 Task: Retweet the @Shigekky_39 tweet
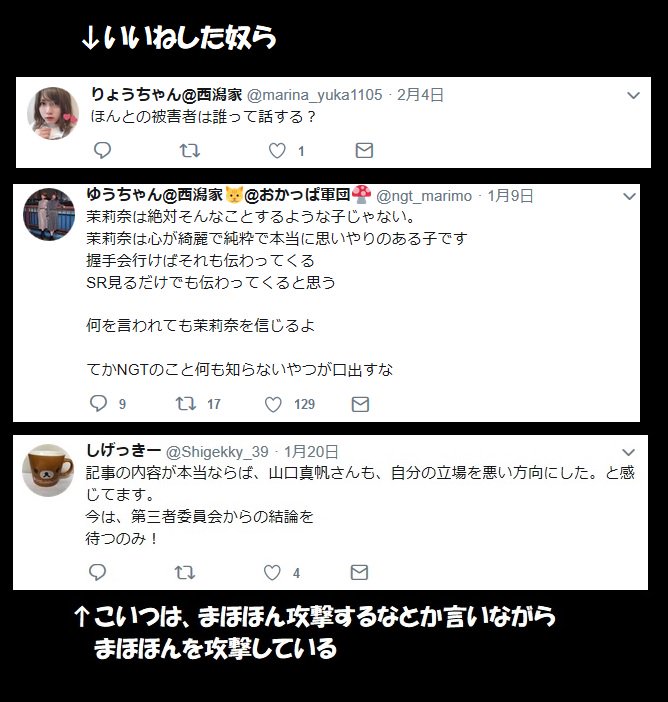[184, 573]
